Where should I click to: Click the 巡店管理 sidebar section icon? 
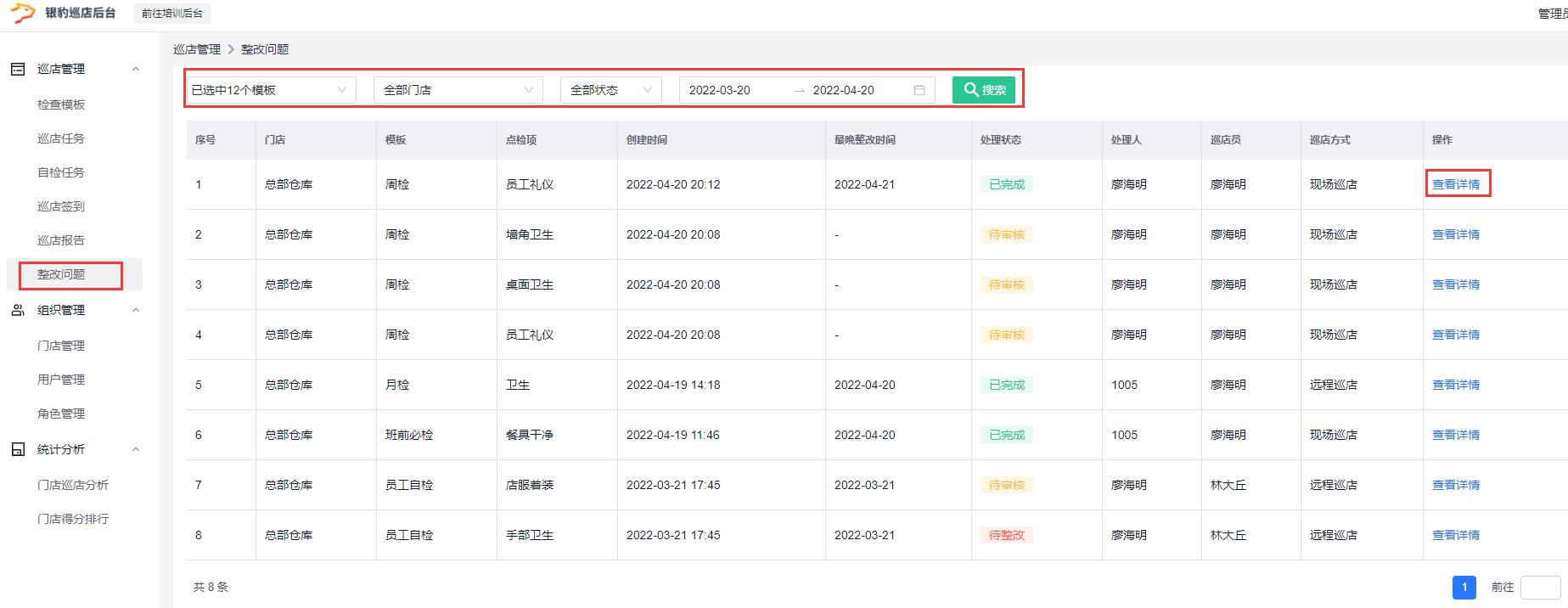pyautogui.click(x=18, y=69)
